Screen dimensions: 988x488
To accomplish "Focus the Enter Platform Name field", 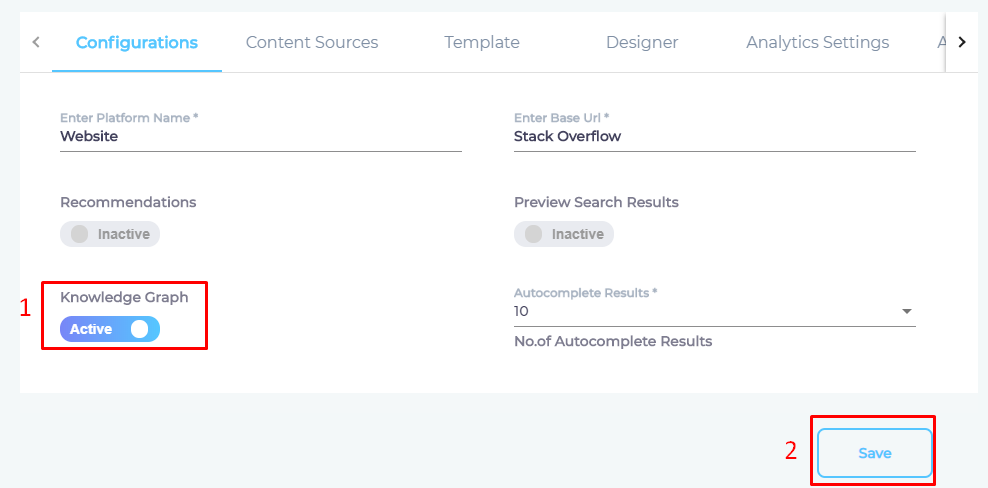I will [x=260, y=137].
